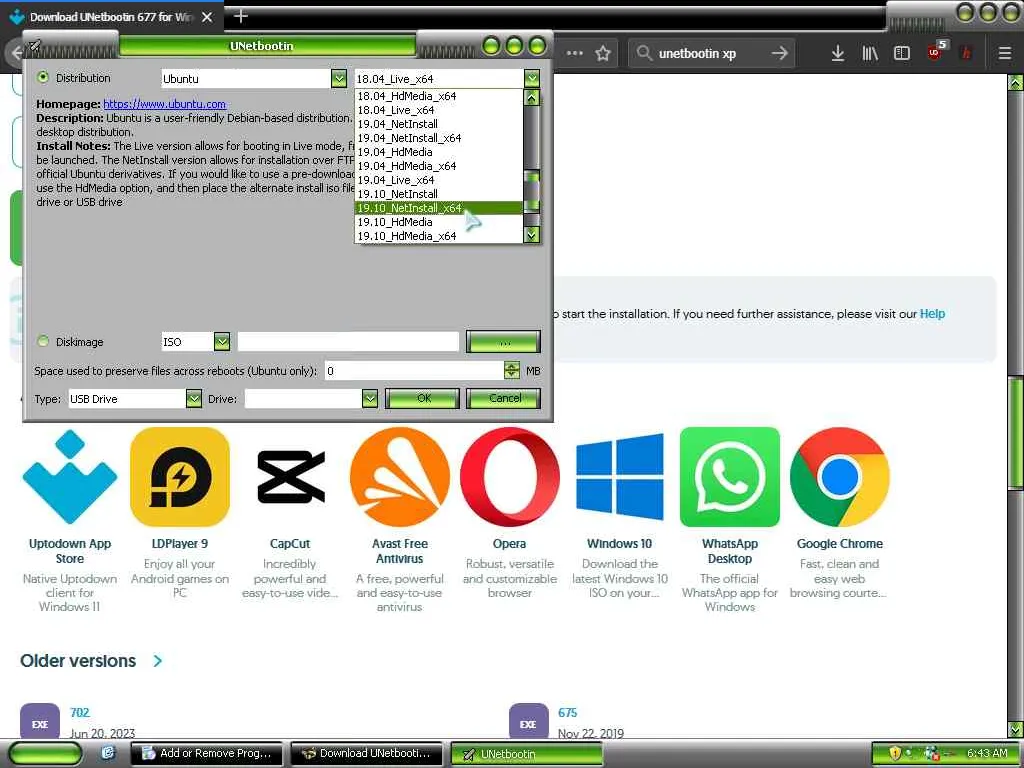Click the persistence space MB field
This screenshot has width=1024, height=768.
(x=414, y=370)
